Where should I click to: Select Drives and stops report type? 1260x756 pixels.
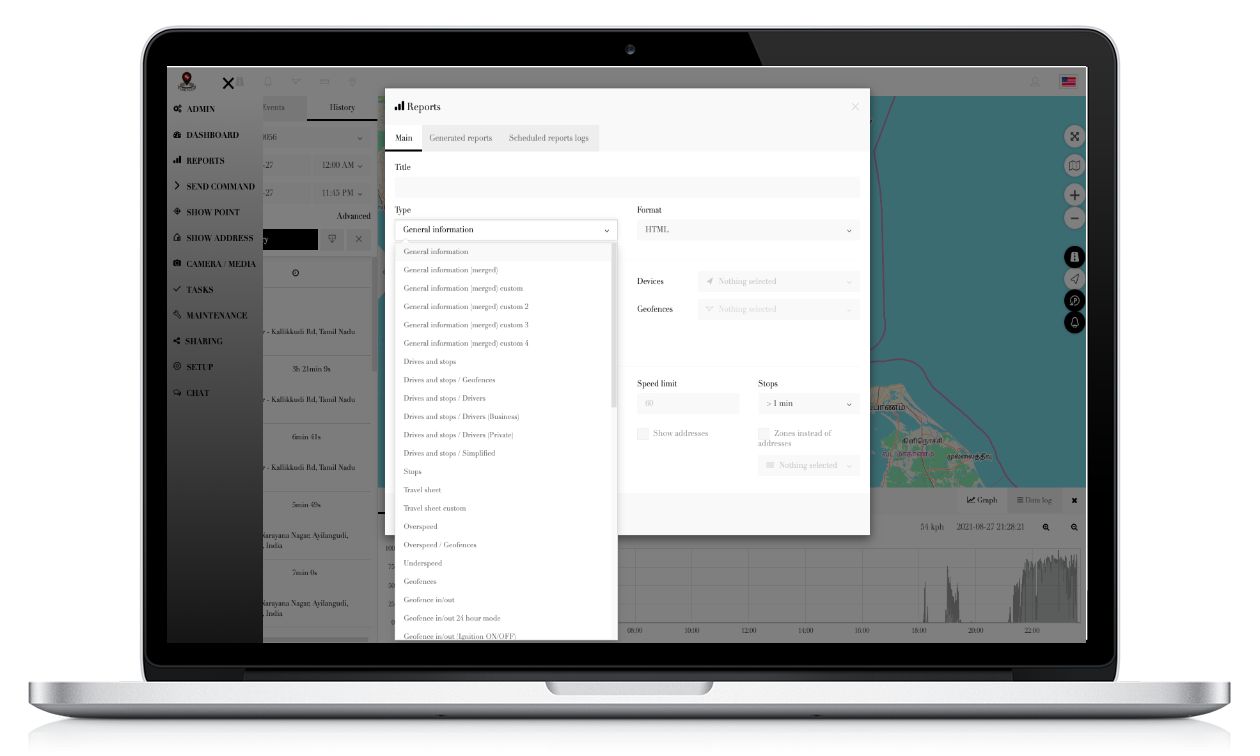pyautogui.click(x=430, y=362)
